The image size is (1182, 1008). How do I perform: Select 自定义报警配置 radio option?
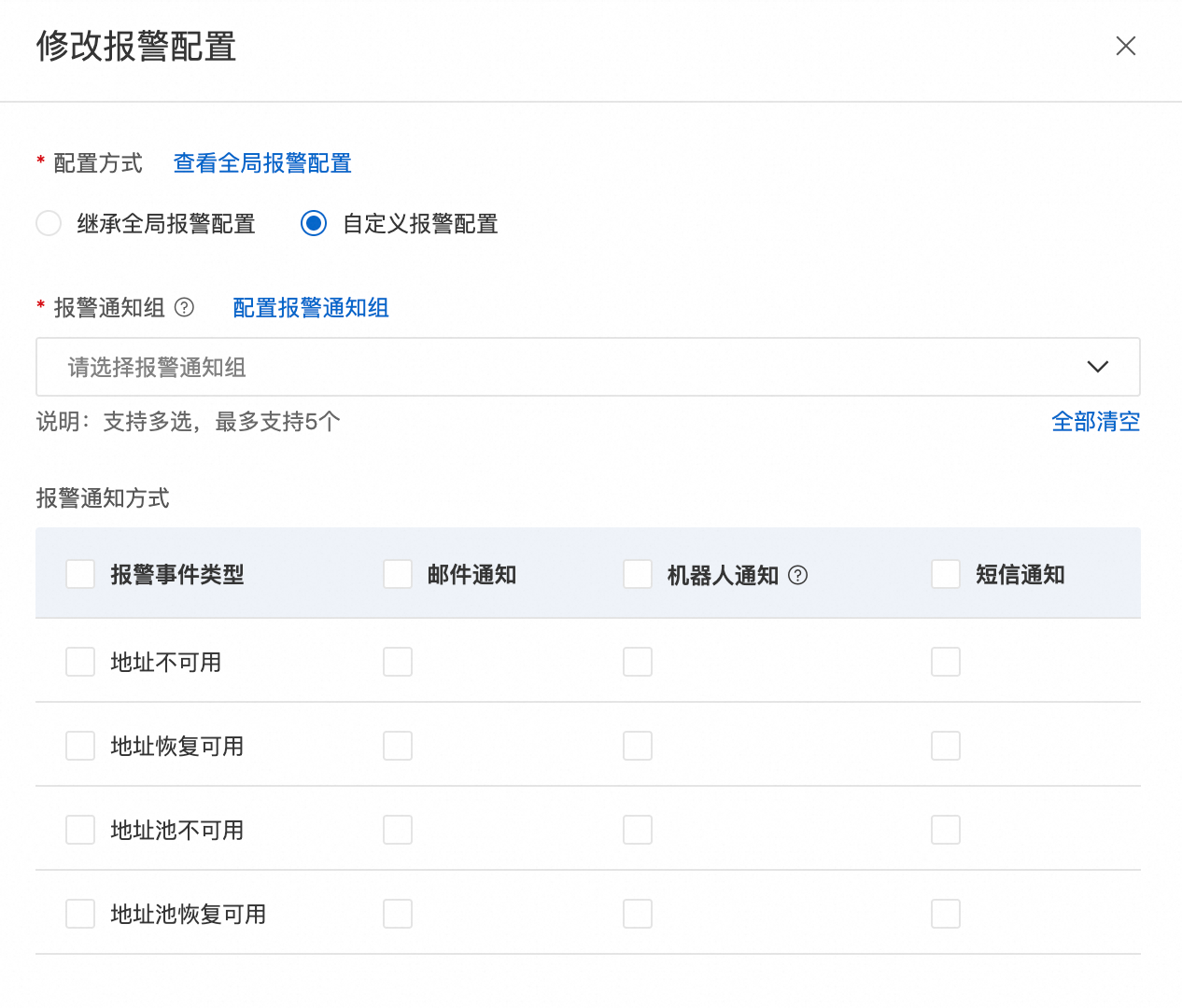314,224
